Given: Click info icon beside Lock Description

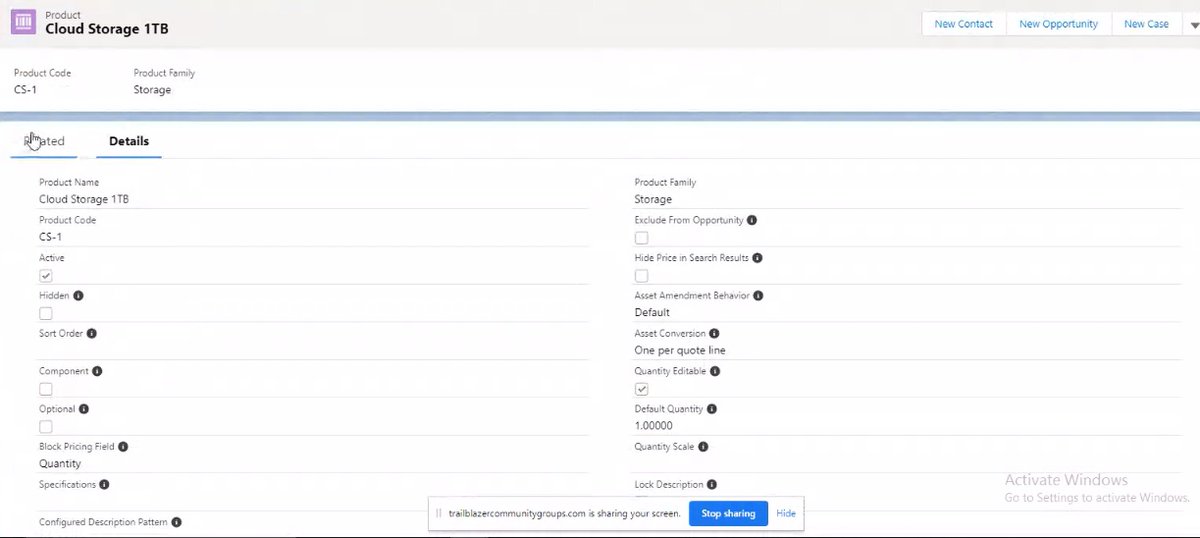Looking at the screenshot, I should [x=712, y=484].
